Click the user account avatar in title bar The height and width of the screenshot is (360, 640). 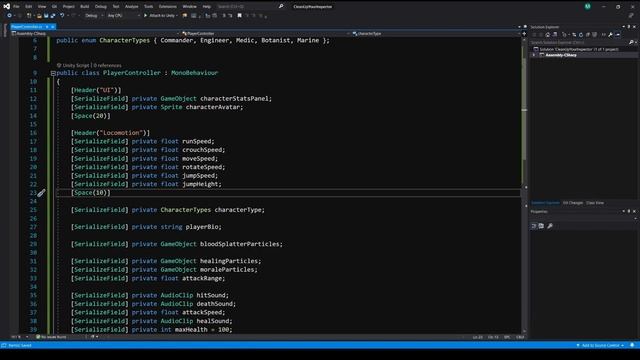pyautogui.click(x=587, y=6)
